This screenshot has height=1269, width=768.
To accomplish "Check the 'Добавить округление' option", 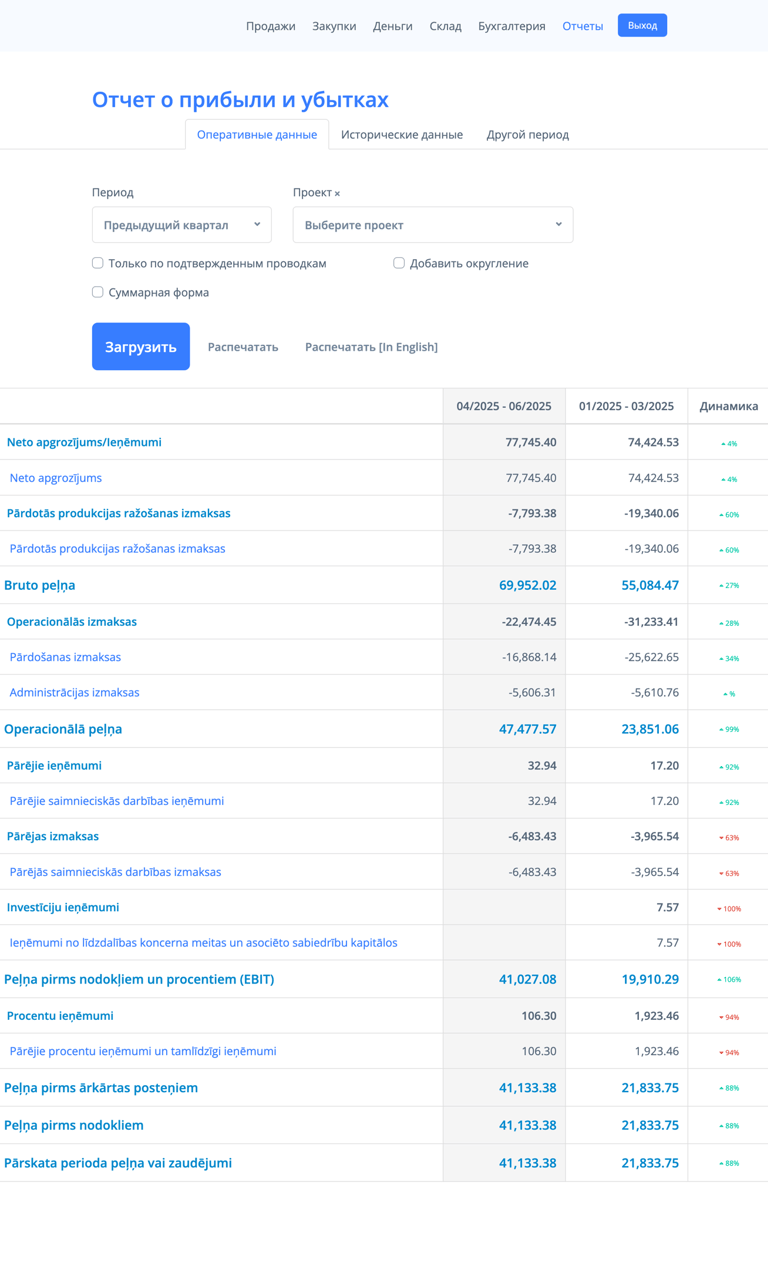I will point(399,263).
